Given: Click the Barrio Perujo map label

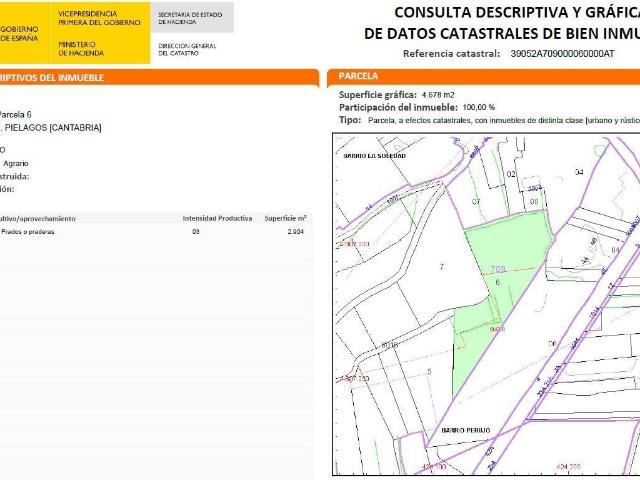Looking at the screenshot, I should [x=464, y=428].
